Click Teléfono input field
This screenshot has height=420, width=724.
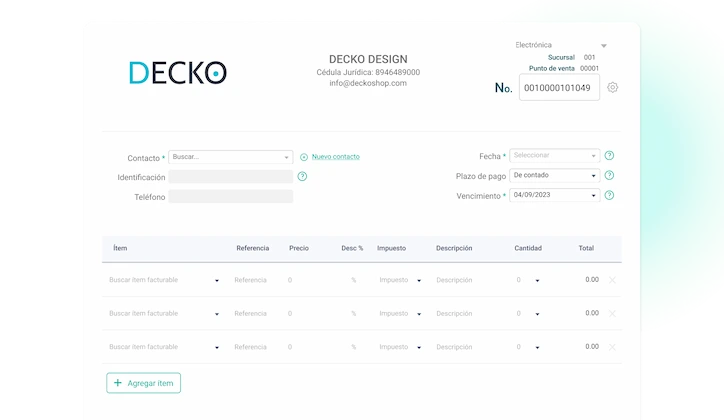230,197
